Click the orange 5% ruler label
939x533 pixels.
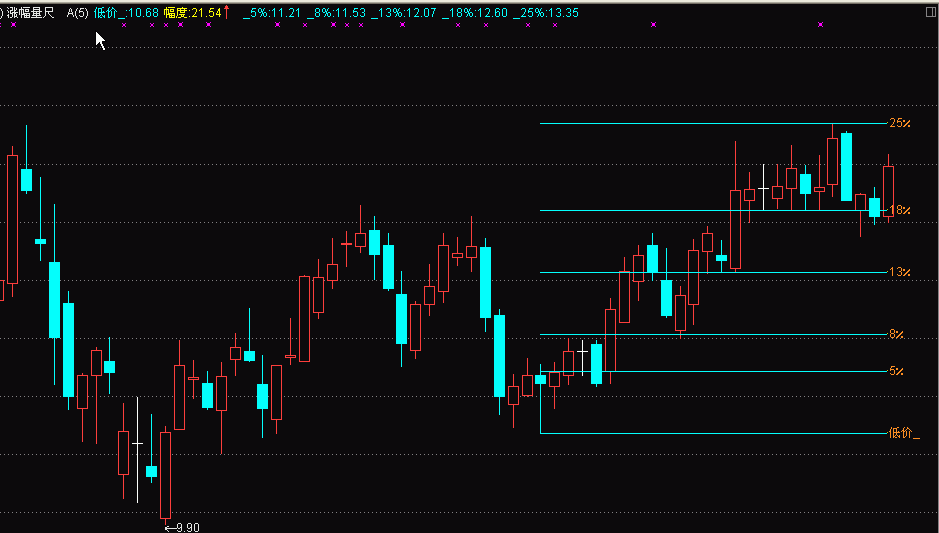(896, 371)
